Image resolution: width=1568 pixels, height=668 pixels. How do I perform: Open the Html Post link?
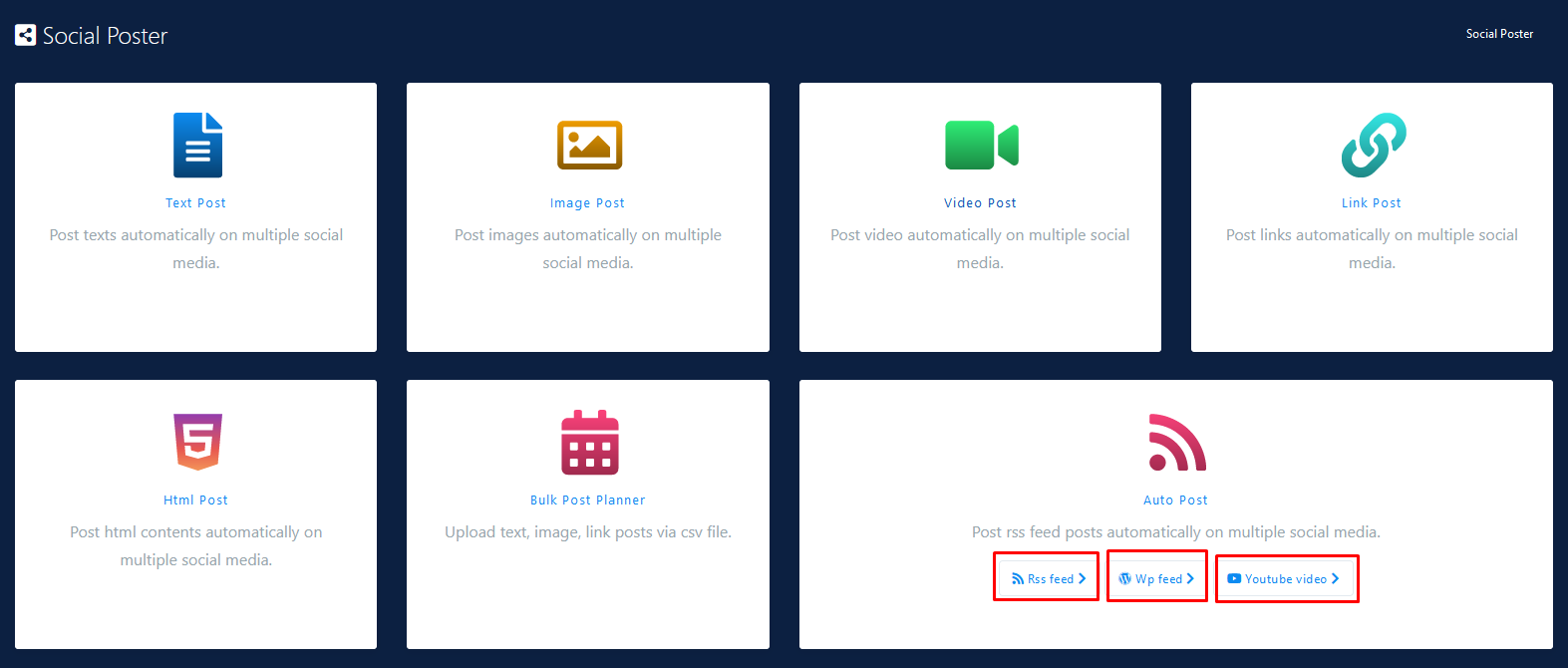[x=195, y=501]
